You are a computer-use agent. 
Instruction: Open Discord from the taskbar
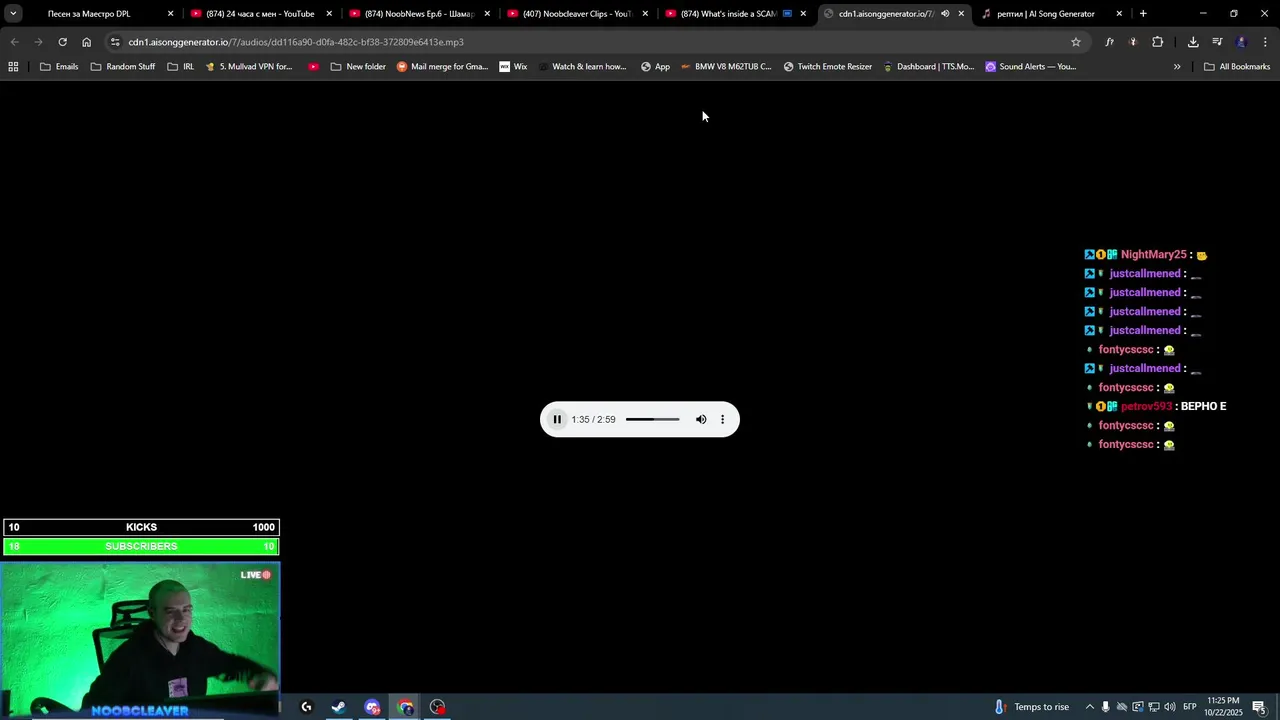(x=372, y=707)
